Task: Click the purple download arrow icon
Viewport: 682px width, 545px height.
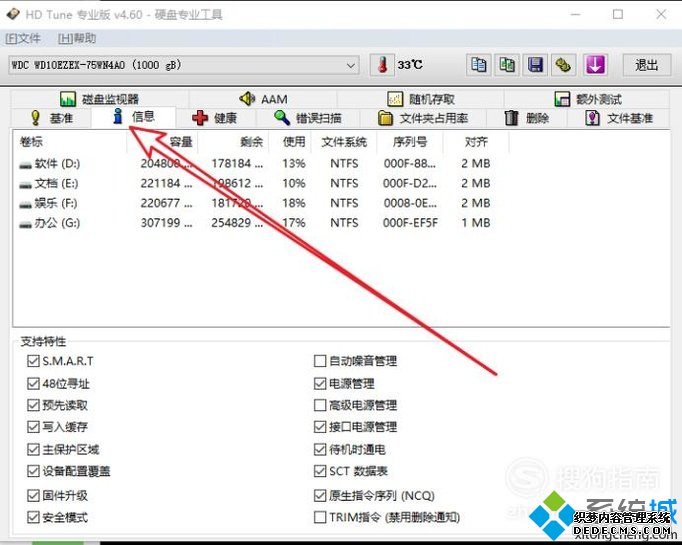Action: point(595,65)
